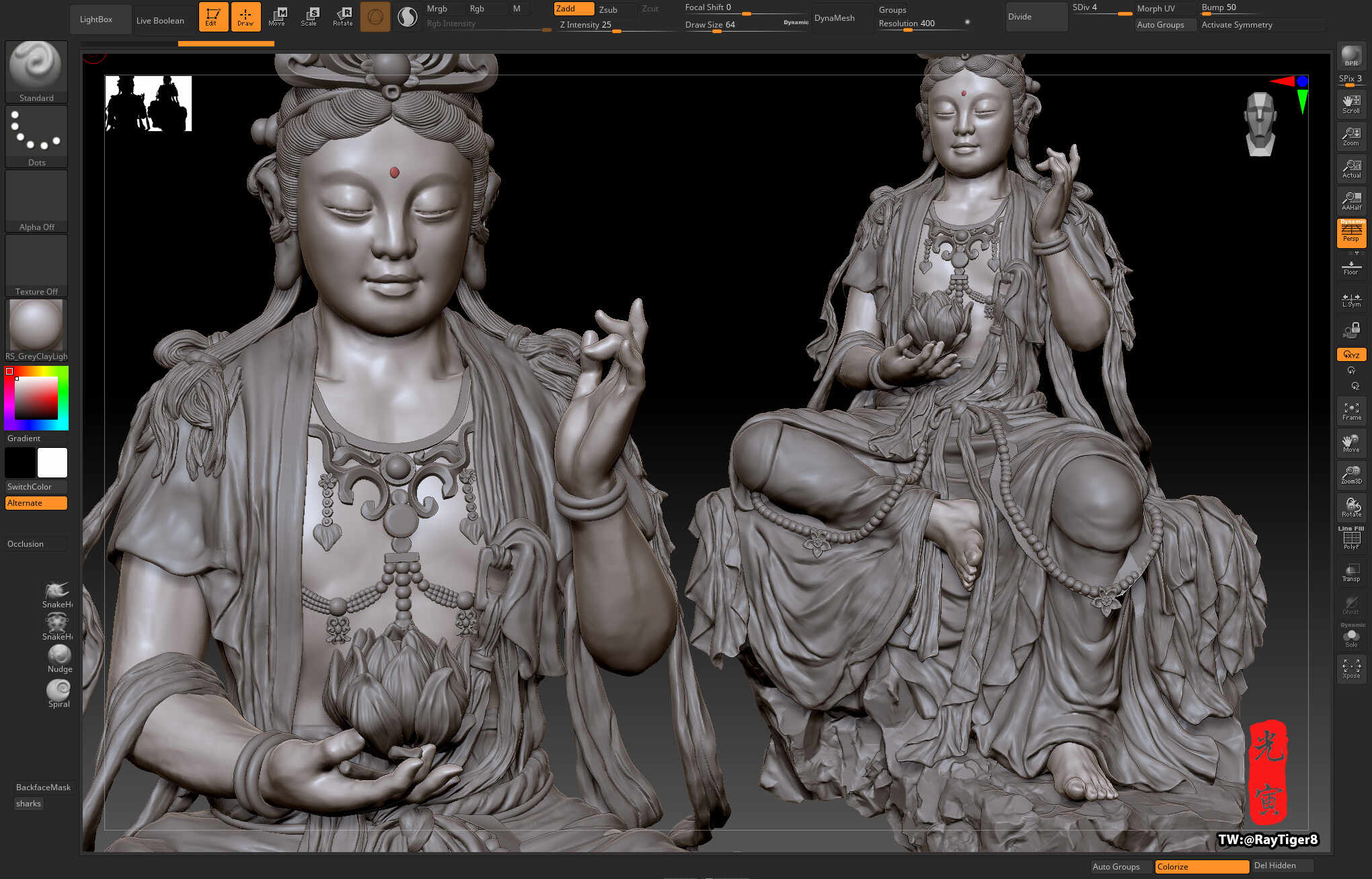The width and height of the screenshot is (1372, 879).
Task: Toggle DynaMesh Groups option
Action: pyautogui.click(x=892, y=10)
